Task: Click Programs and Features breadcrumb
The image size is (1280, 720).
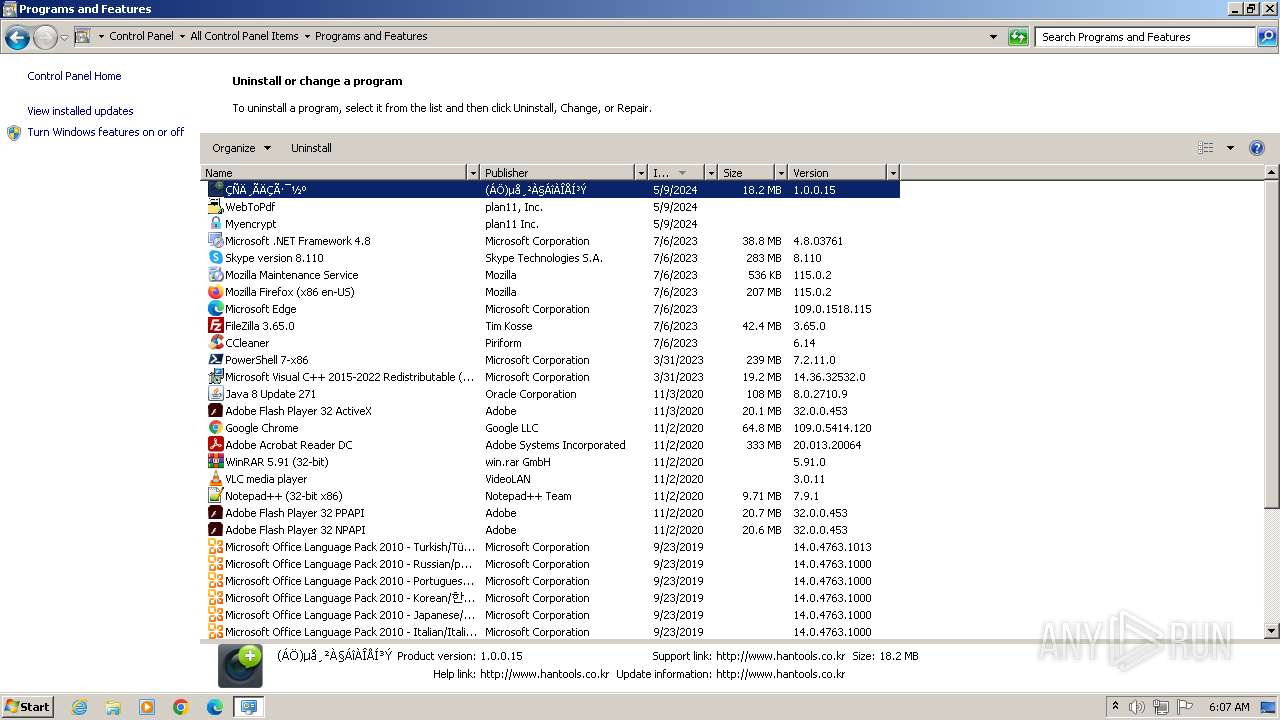Action: point(371,36)
